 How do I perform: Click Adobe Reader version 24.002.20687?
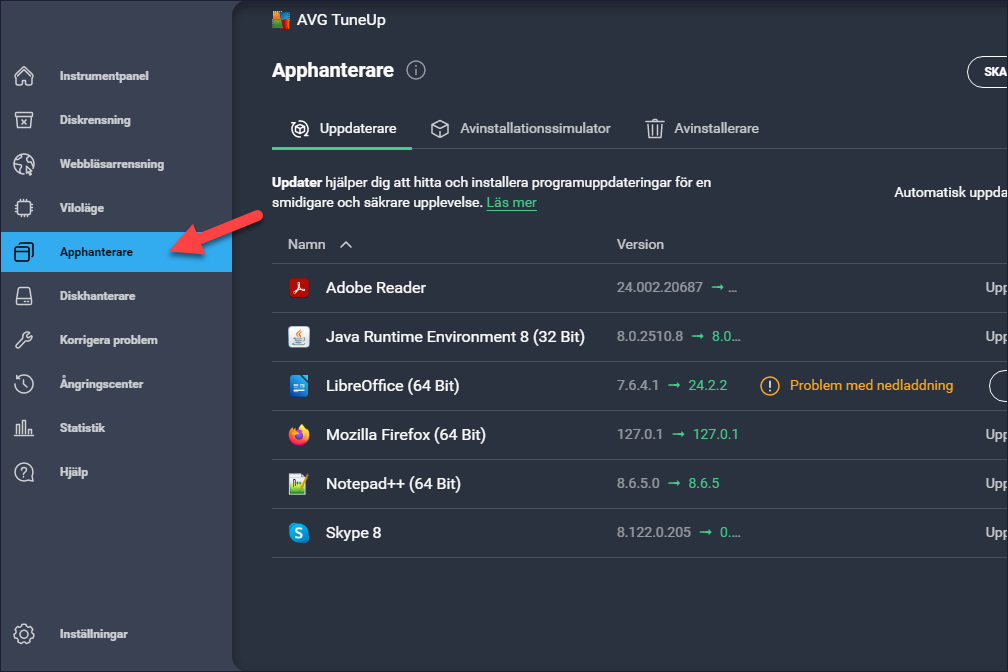coord(660,287)
